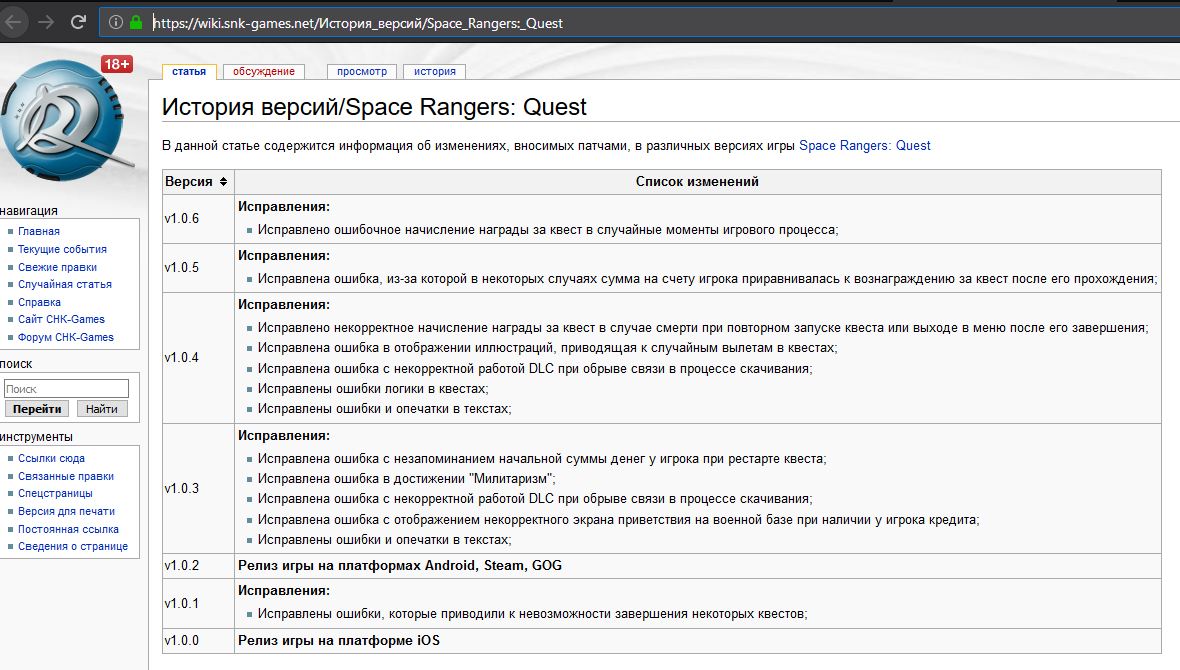1180x670 pixels.
Task: Select version cell v1.0.2
Action: click(x=198, y=566)
